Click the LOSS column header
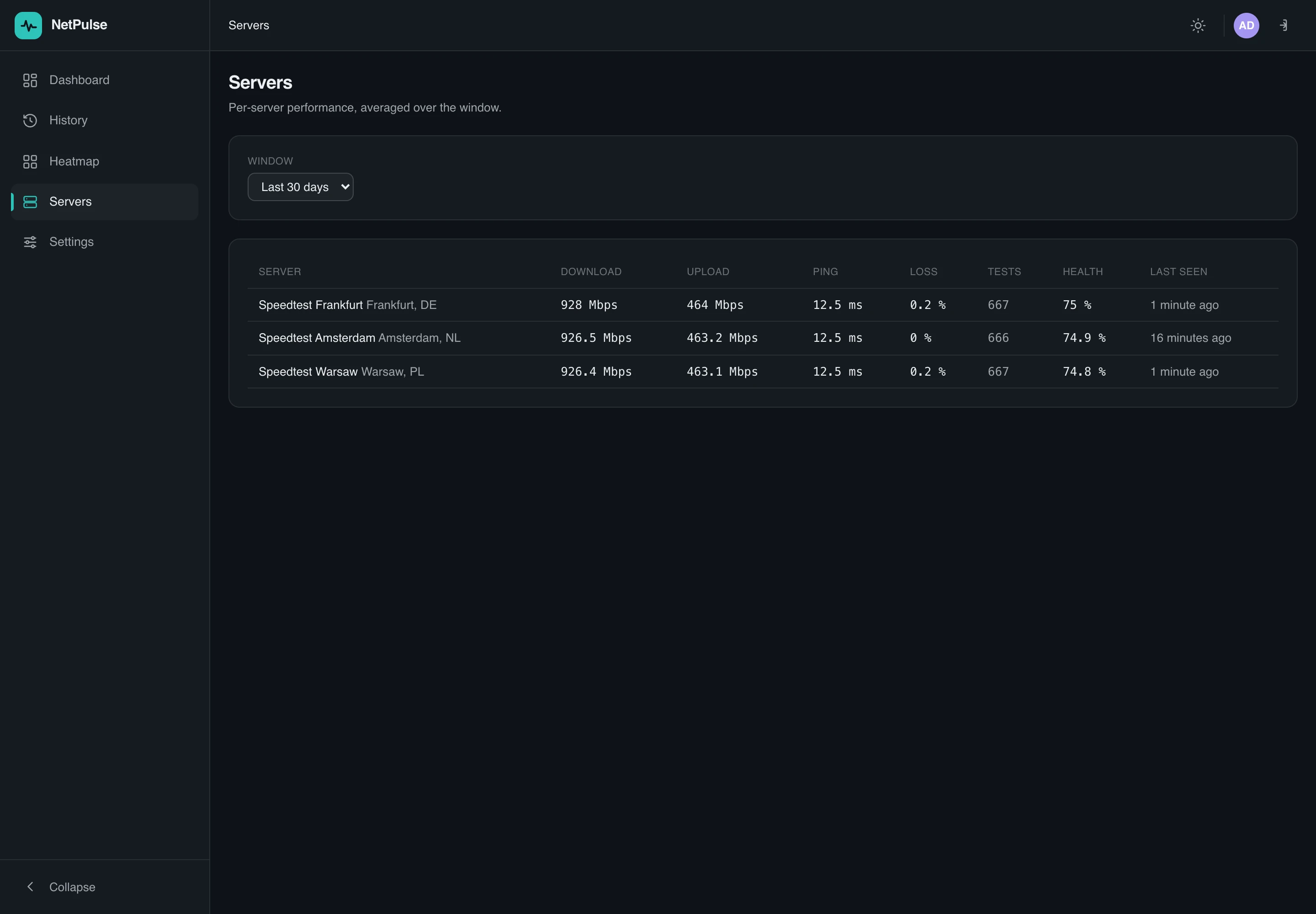The width and height of the screenshot is (1316, 914). click(923, 271)
